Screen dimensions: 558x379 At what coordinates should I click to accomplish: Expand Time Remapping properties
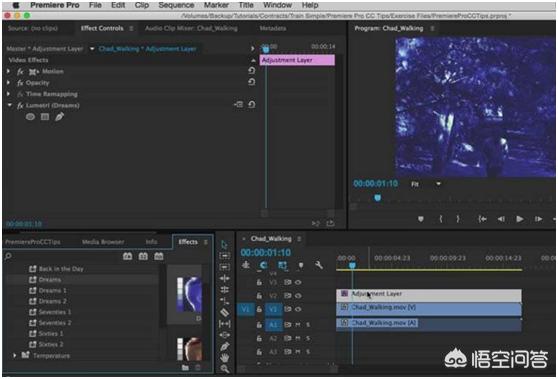9,94
